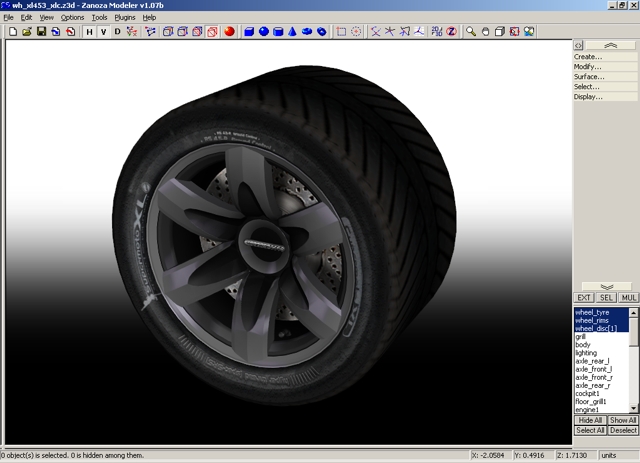Select the Pan hand tool
This screenshot has height=463, width=640.
point(486,32)
